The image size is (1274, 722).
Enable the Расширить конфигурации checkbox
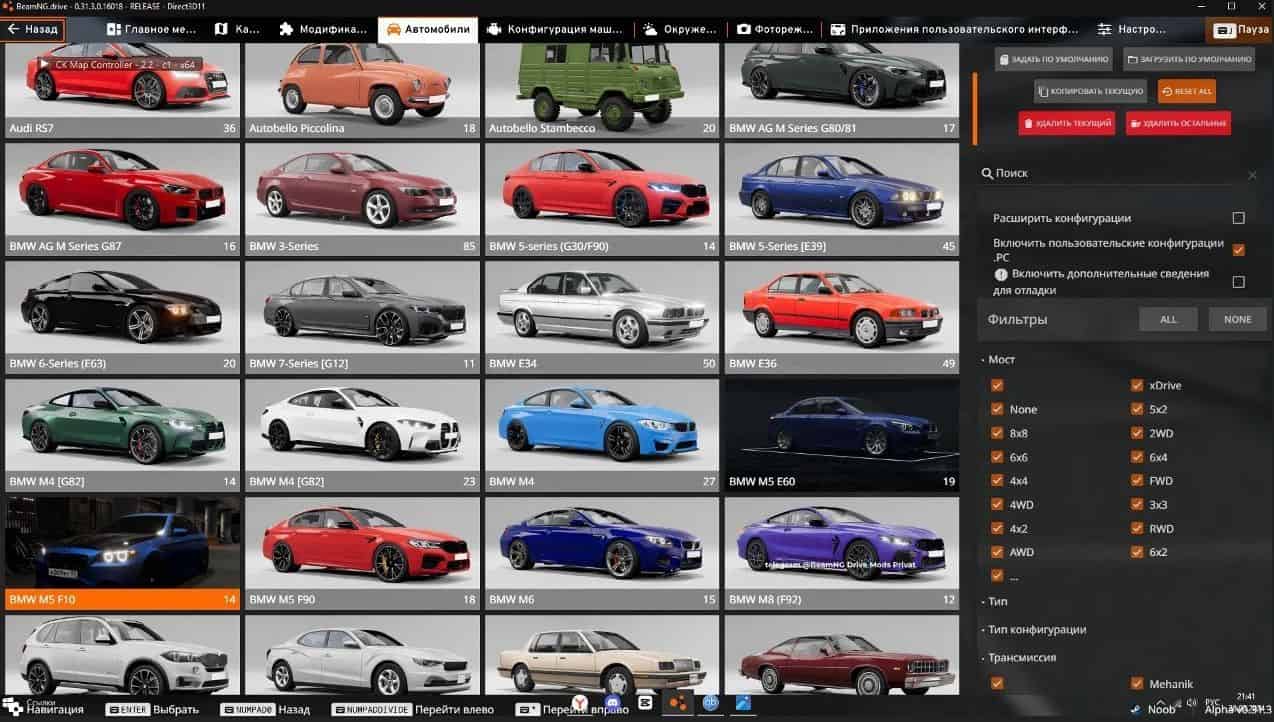[x=1238, y=218]
